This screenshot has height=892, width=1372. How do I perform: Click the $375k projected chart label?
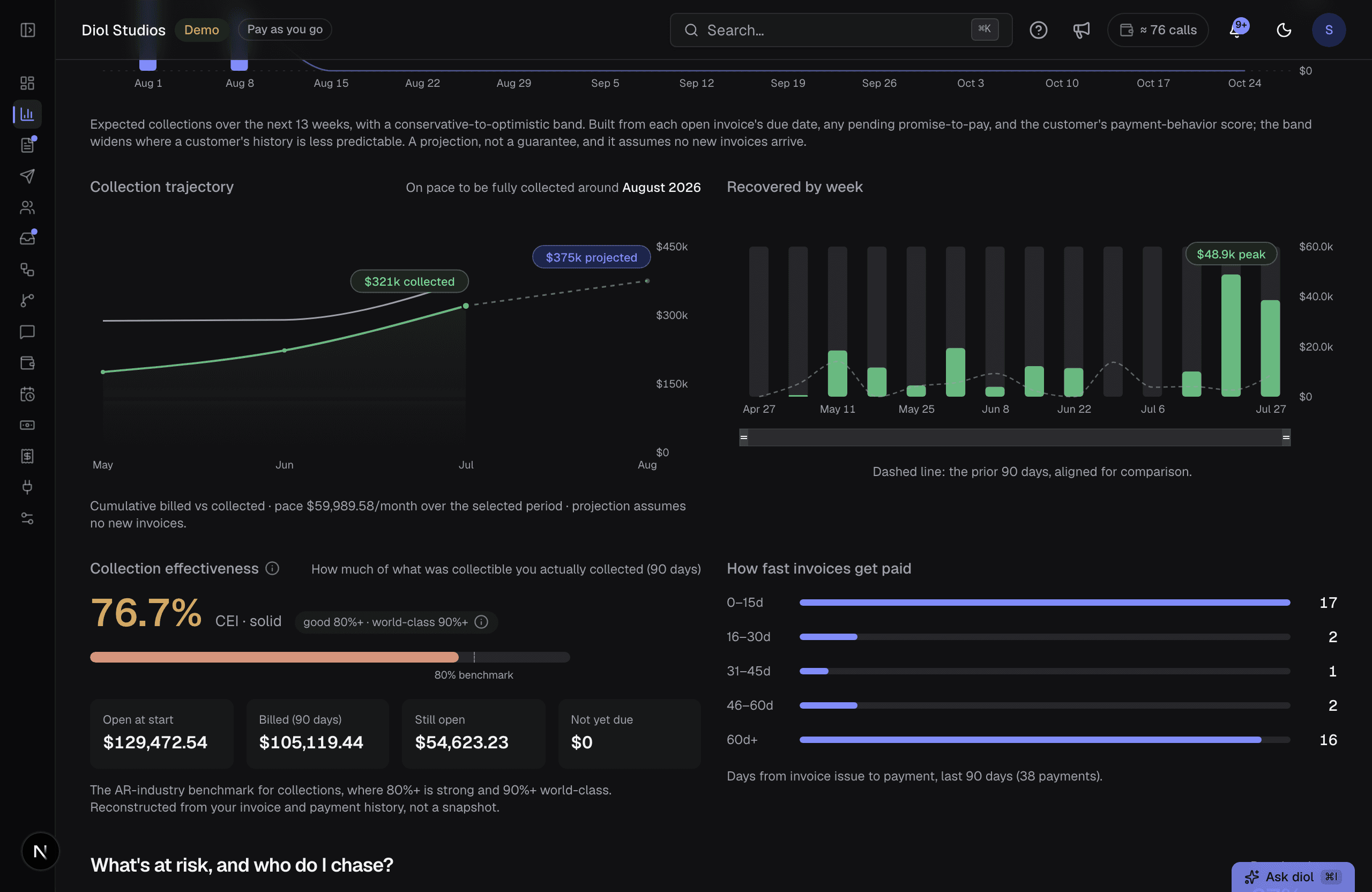pyautogui.click(x=592, y=257)
